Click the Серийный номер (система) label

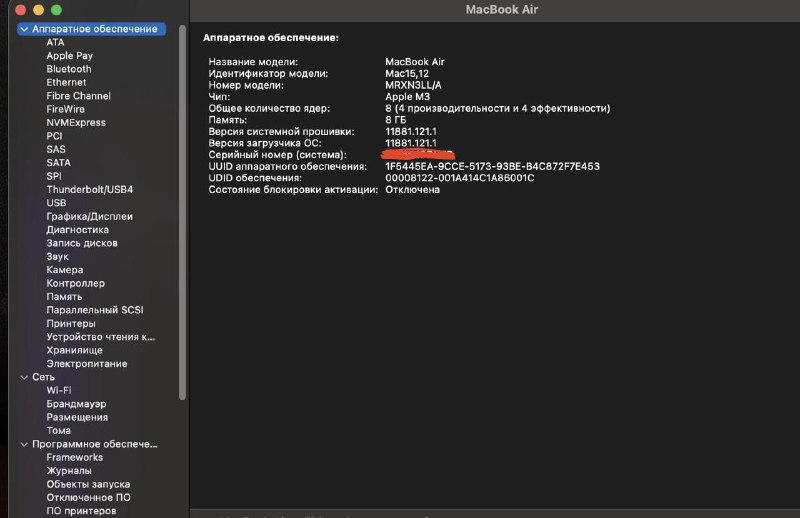[277, 155]
